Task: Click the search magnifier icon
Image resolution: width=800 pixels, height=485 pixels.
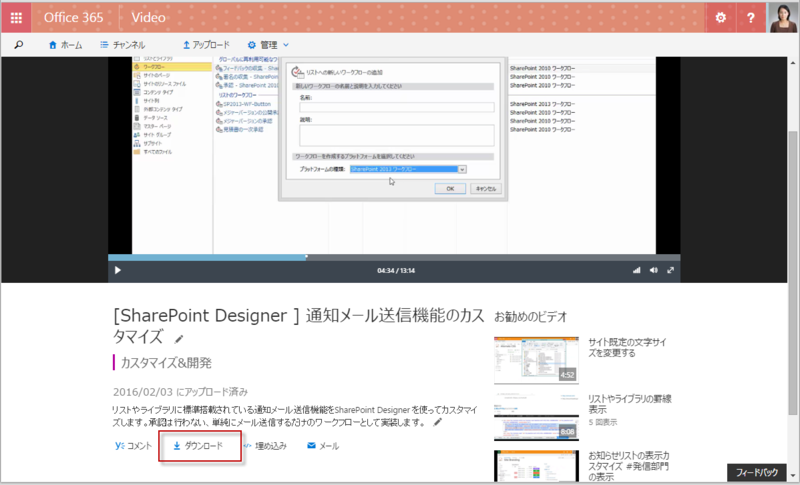Action: (18, 45)
